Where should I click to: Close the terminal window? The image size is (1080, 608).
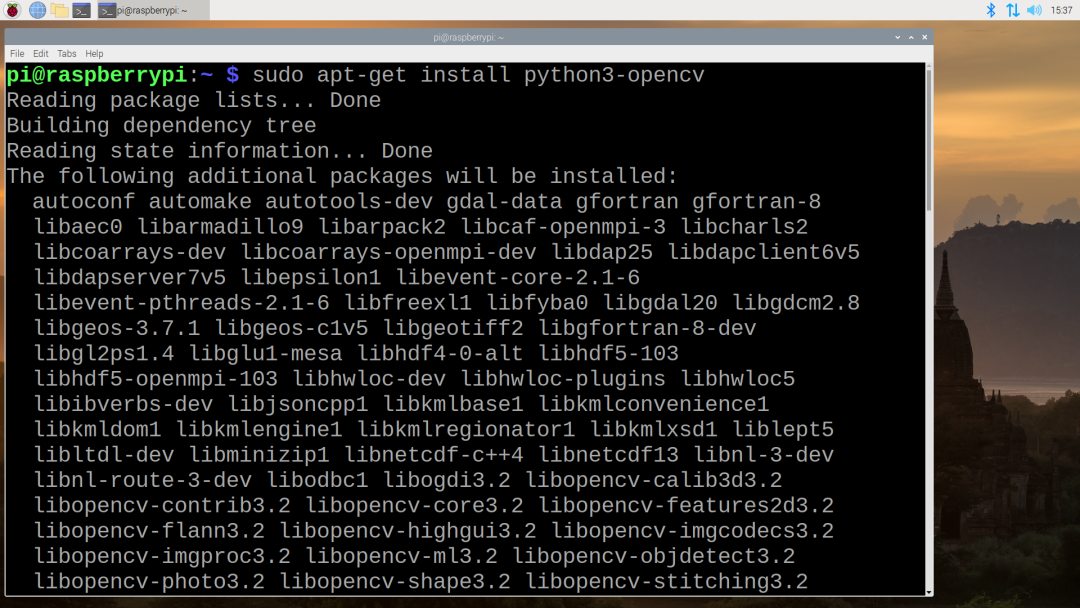tap(924, 37)
